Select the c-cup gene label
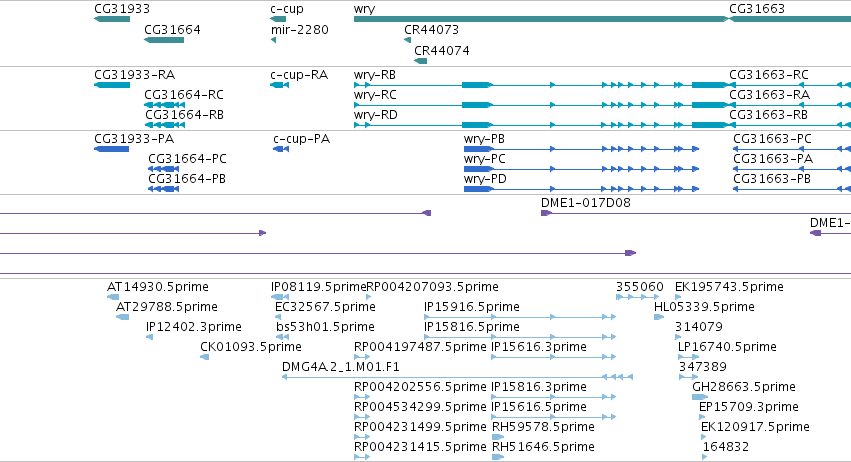 287,9
